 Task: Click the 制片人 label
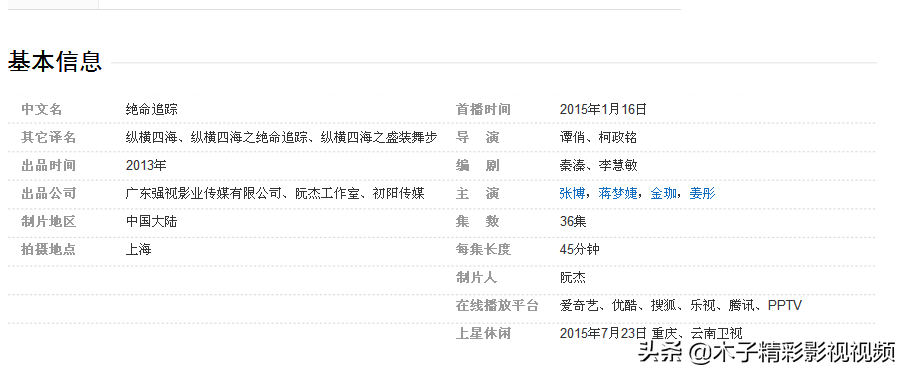pyautogui.click(x=476, y=278)
